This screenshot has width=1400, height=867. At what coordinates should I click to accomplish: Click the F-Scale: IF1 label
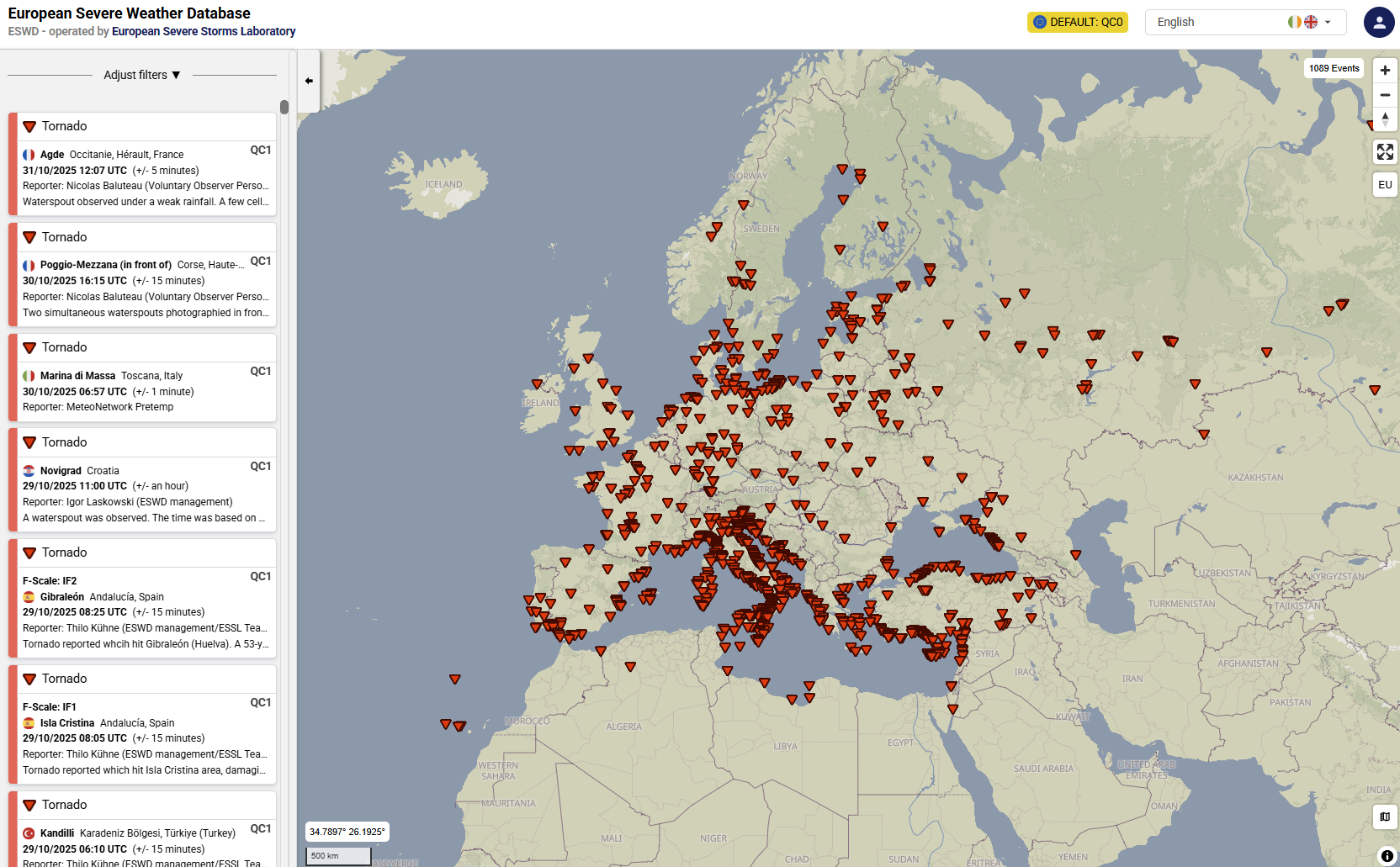pyautogui.click(x=50, y=707)
